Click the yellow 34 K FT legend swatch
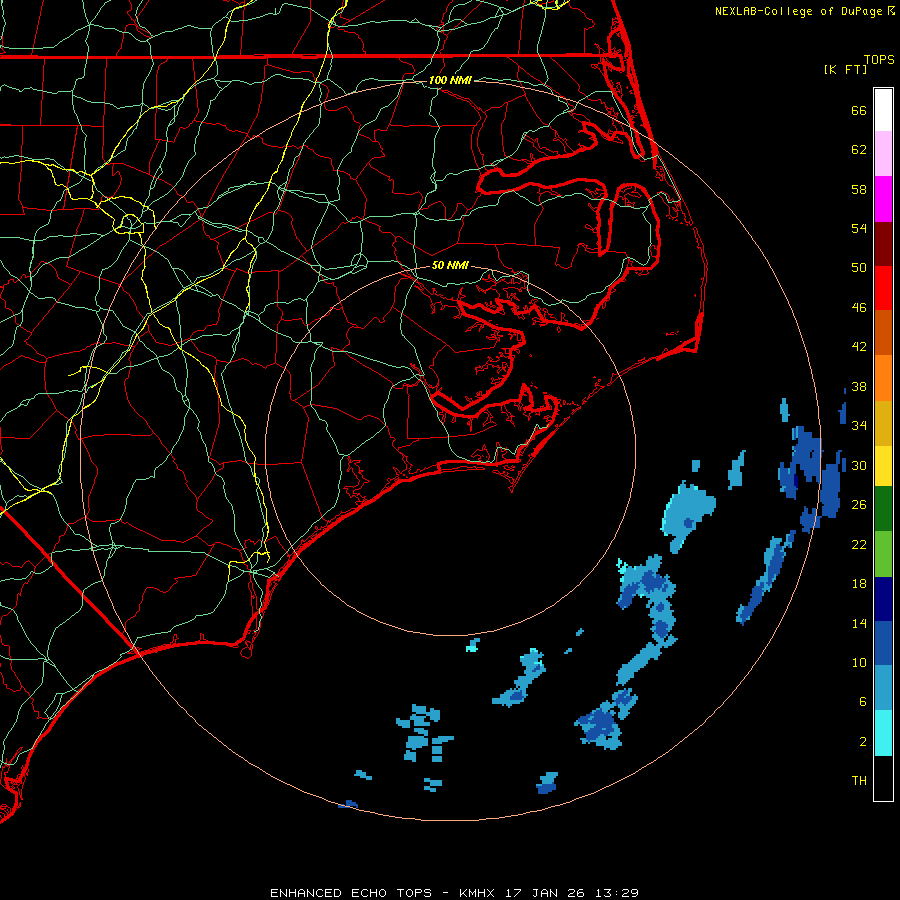Screen dimensions: 900x900 click(883, 465)
